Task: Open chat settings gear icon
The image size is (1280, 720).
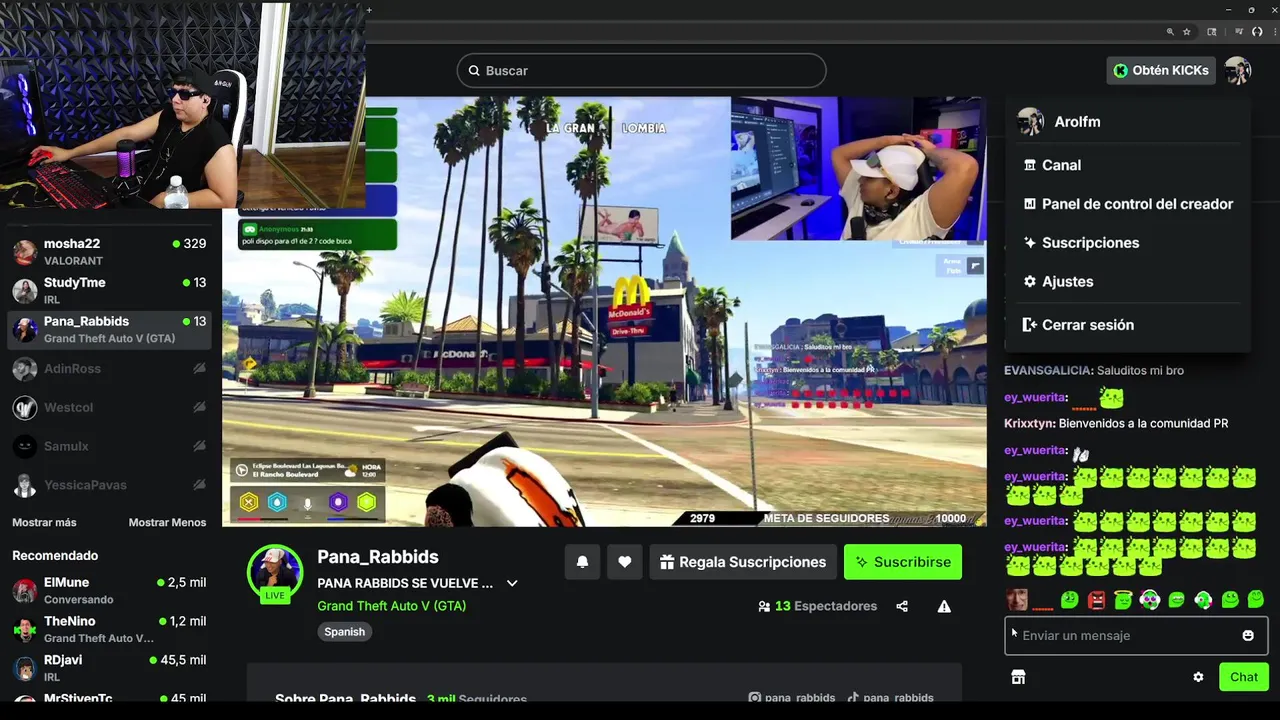Action: (1198, 677)
